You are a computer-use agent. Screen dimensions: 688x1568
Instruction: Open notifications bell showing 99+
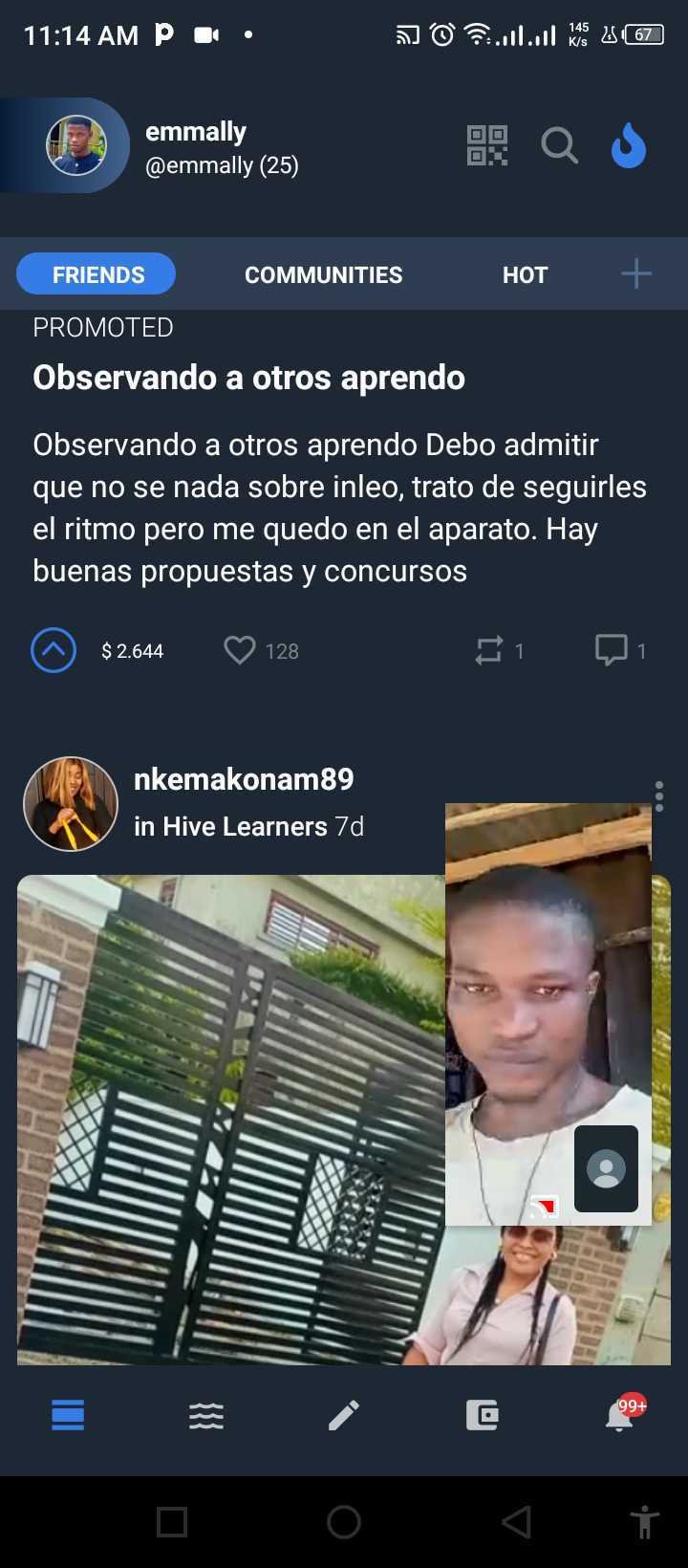[621, 1415]
